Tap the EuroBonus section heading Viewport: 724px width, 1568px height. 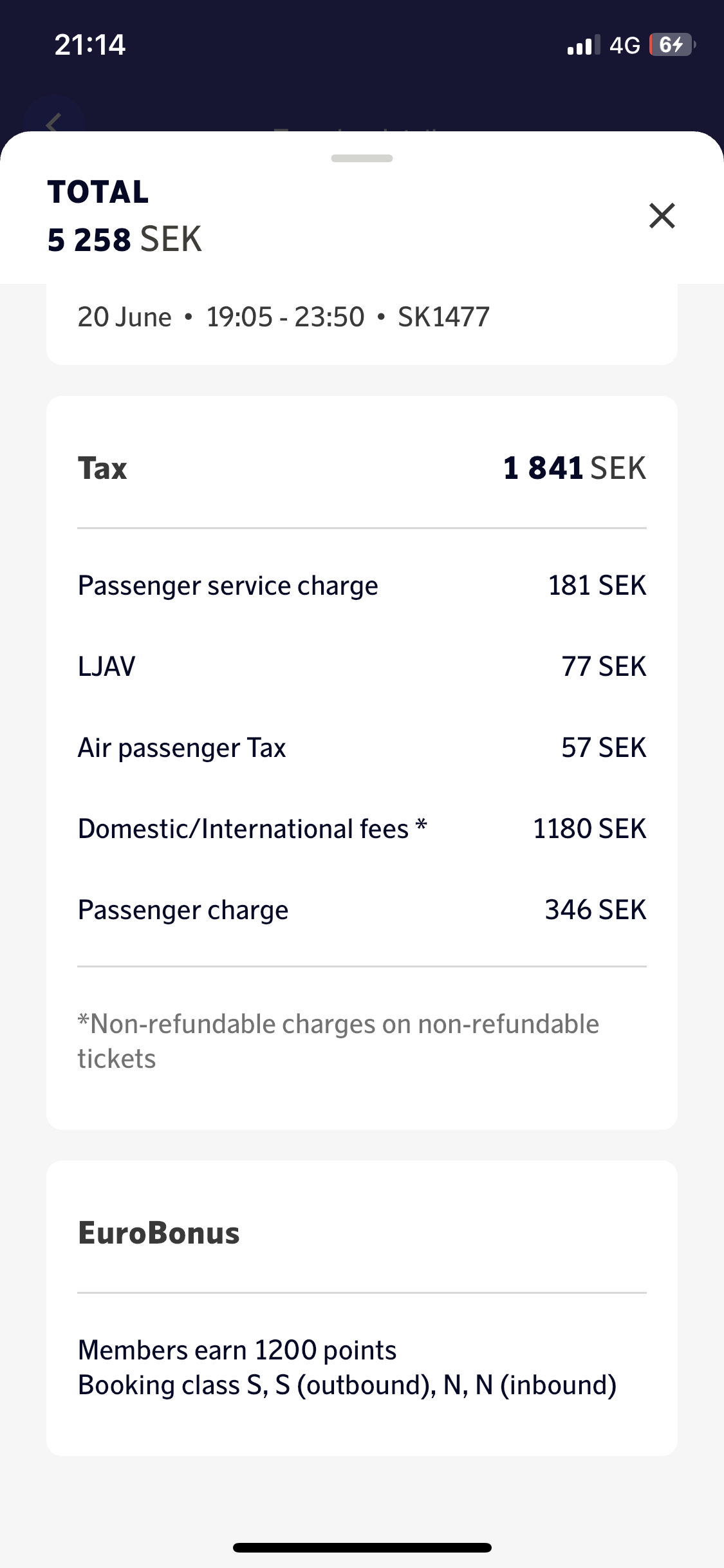click(158, 1233)
